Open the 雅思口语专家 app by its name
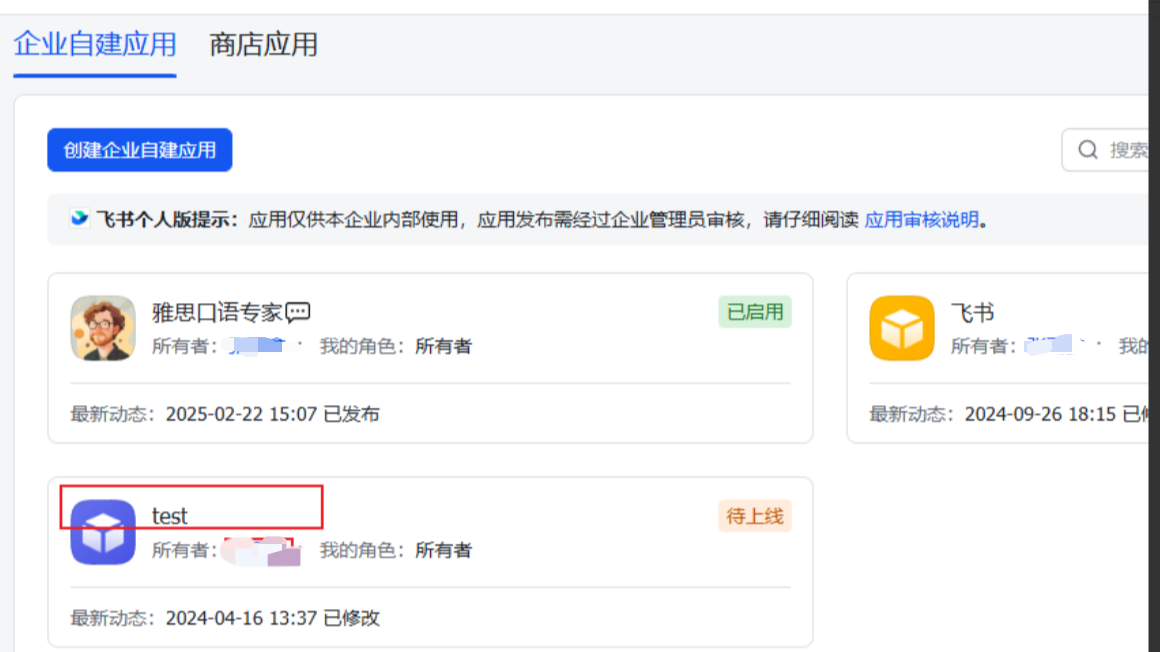1160x652 pixels. pos(217,313)
